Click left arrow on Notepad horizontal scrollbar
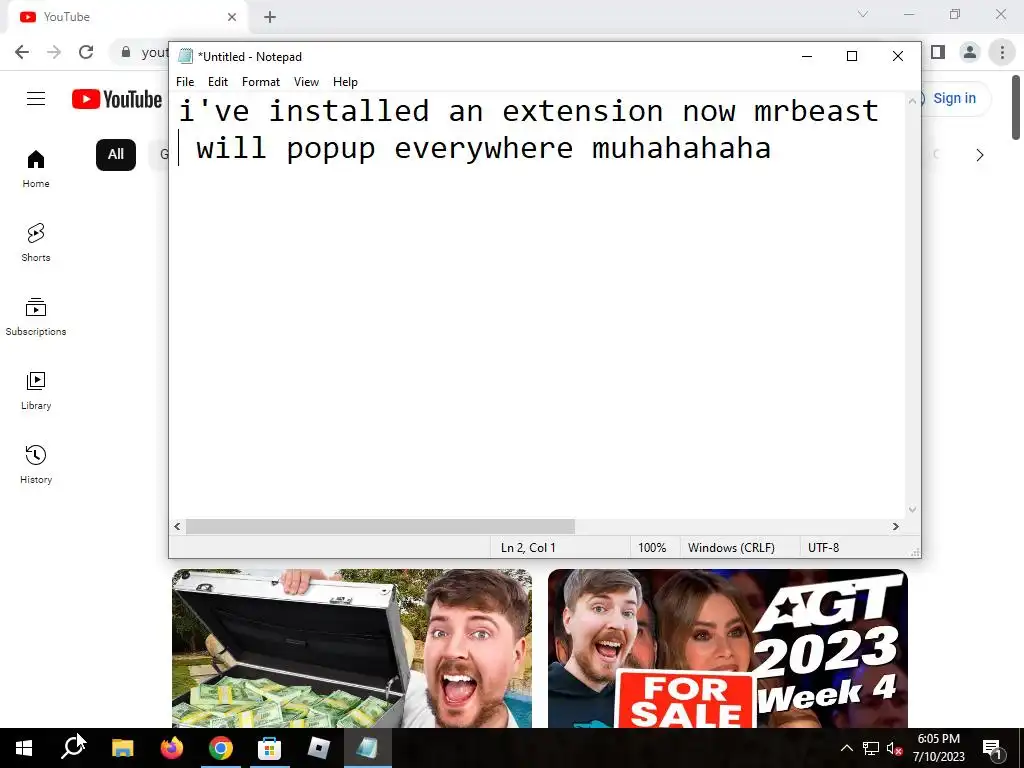The height and width of the screenshot is (768, 1024). pos(177,526)
